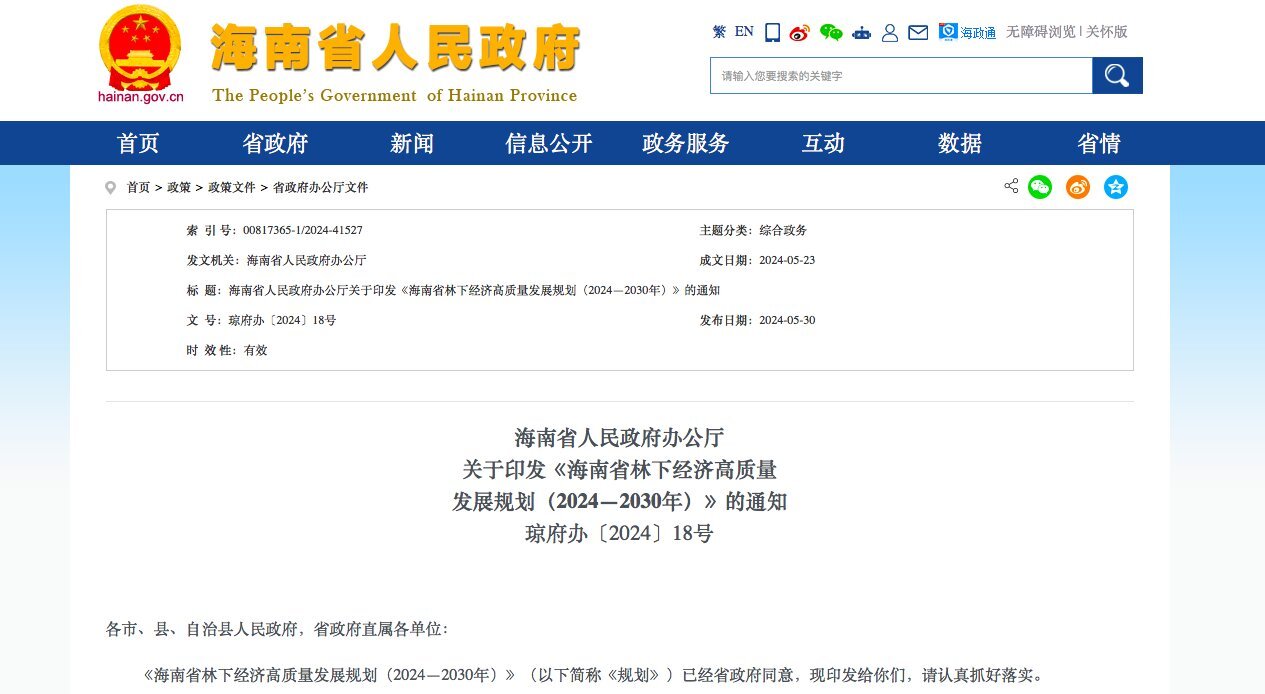This screenshot has height=694, width=1265.
Task: Open the 政务服务 menu item
Action: (x=685, y=143)
